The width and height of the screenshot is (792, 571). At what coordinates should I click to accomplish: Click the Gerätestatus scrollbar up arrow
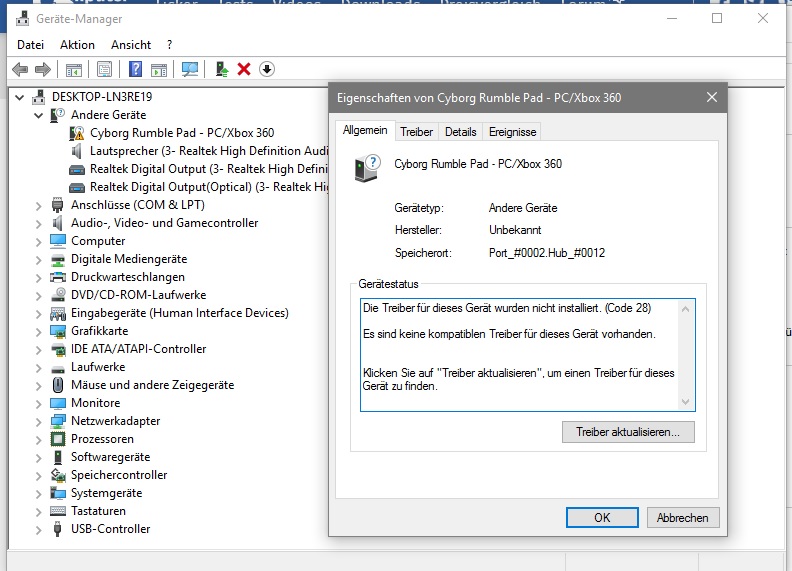click(685, 309)
